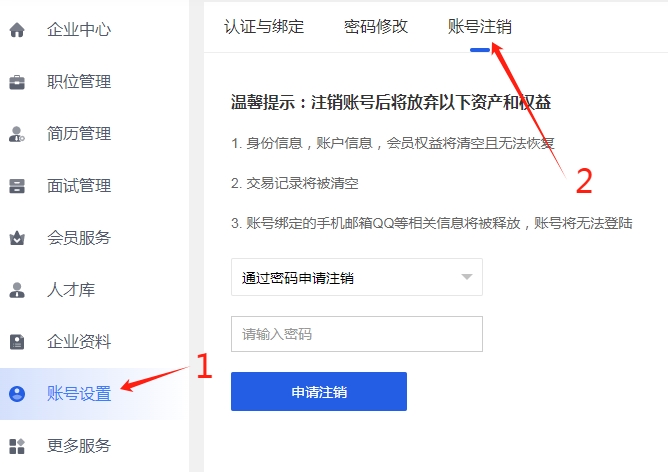
Task: Select the 账号注销 tab
Action: 480,27
